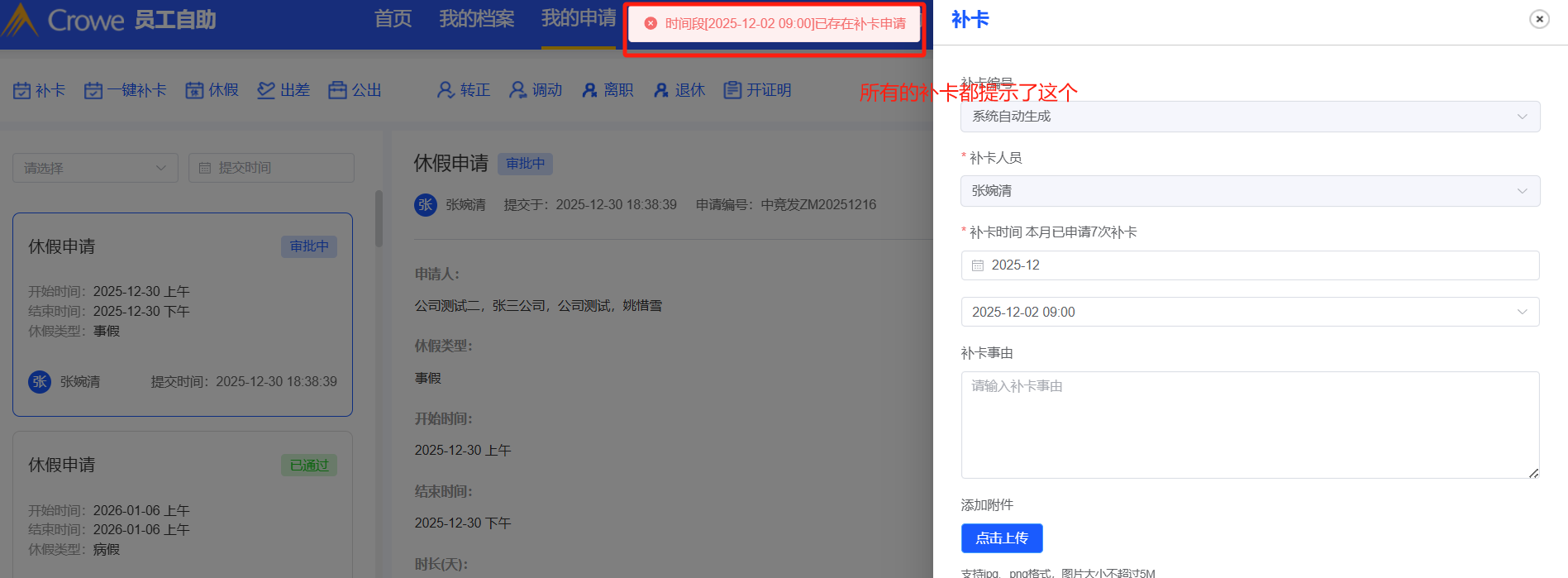Image resolution: width=1568 pixels, height=578 pixels.
Task: Expand the 补卡编号 系统自动生成 dropdown
Action: click(1250, 117)
